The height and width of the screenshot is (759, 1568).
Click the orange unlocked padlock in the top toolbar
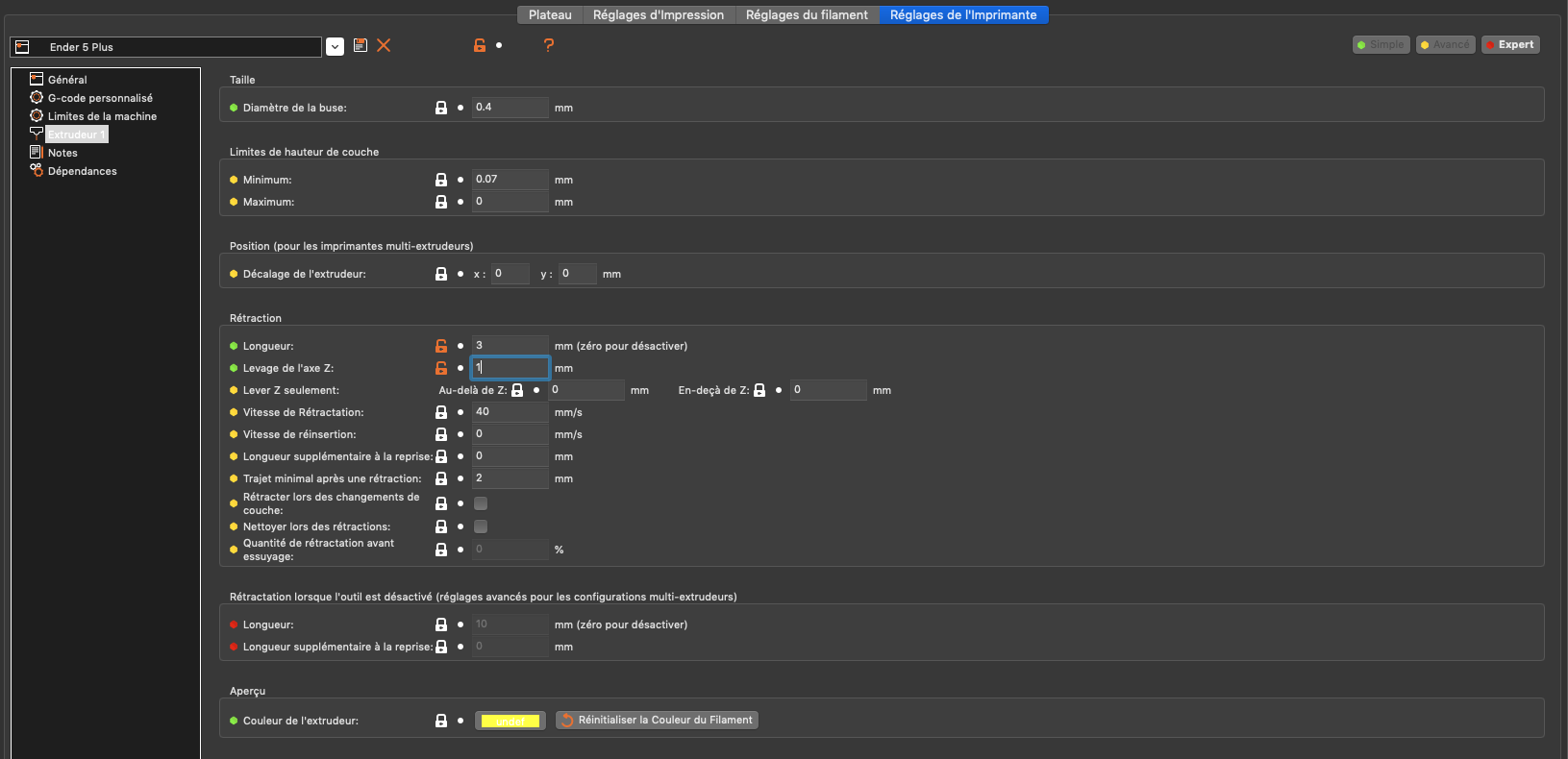(480, 45)
